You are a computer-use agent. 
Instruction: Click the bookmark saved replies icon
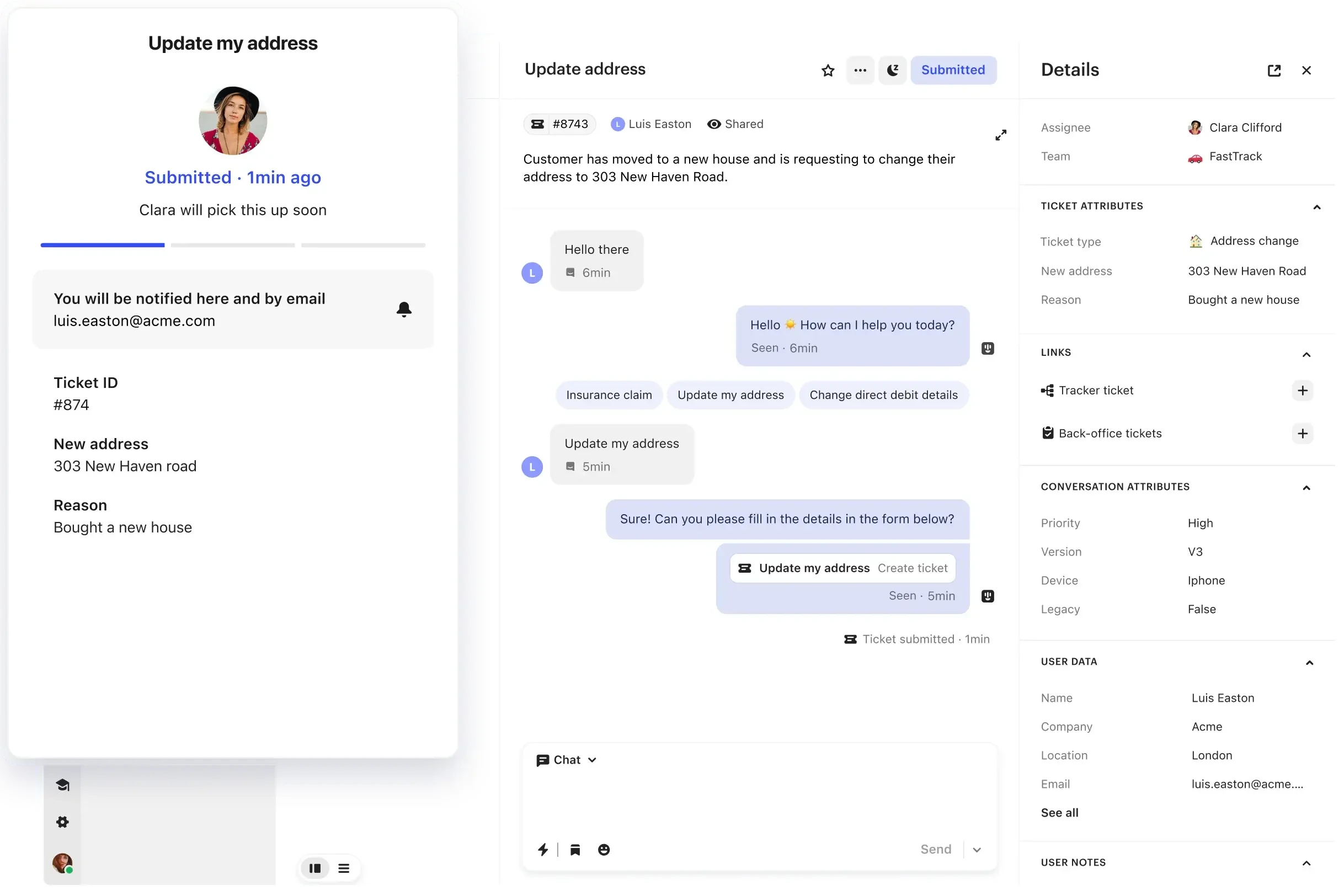pos(575,850)
